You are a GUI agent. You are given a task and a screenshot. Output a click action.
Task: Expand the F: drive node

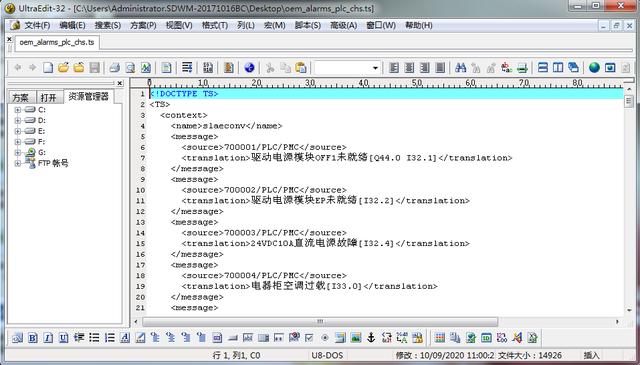pyautogui.click(x=18, y=142)
